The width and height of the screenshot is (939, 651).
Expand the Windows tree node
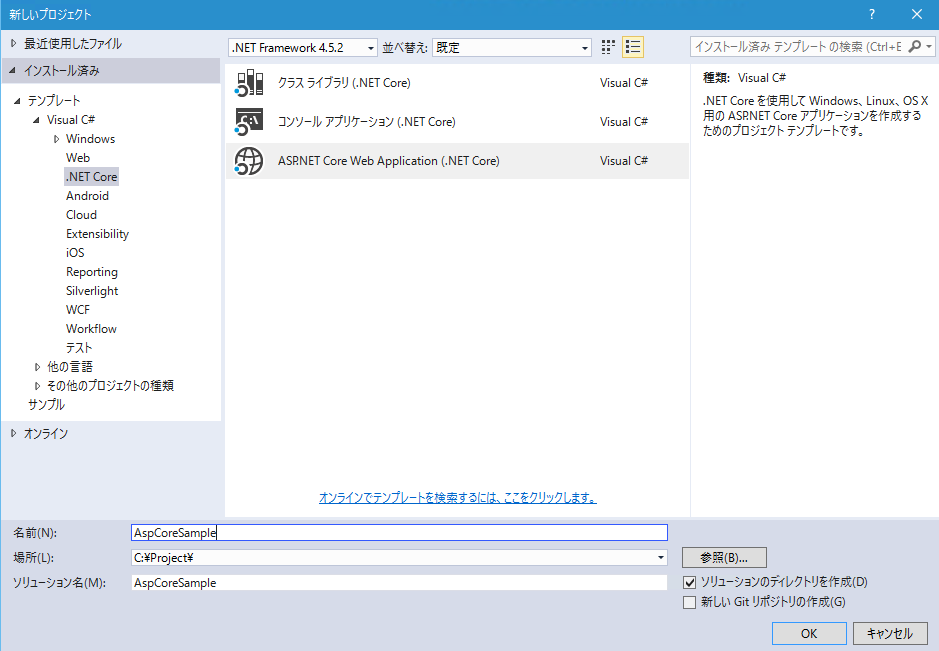(x=56, y=139)
